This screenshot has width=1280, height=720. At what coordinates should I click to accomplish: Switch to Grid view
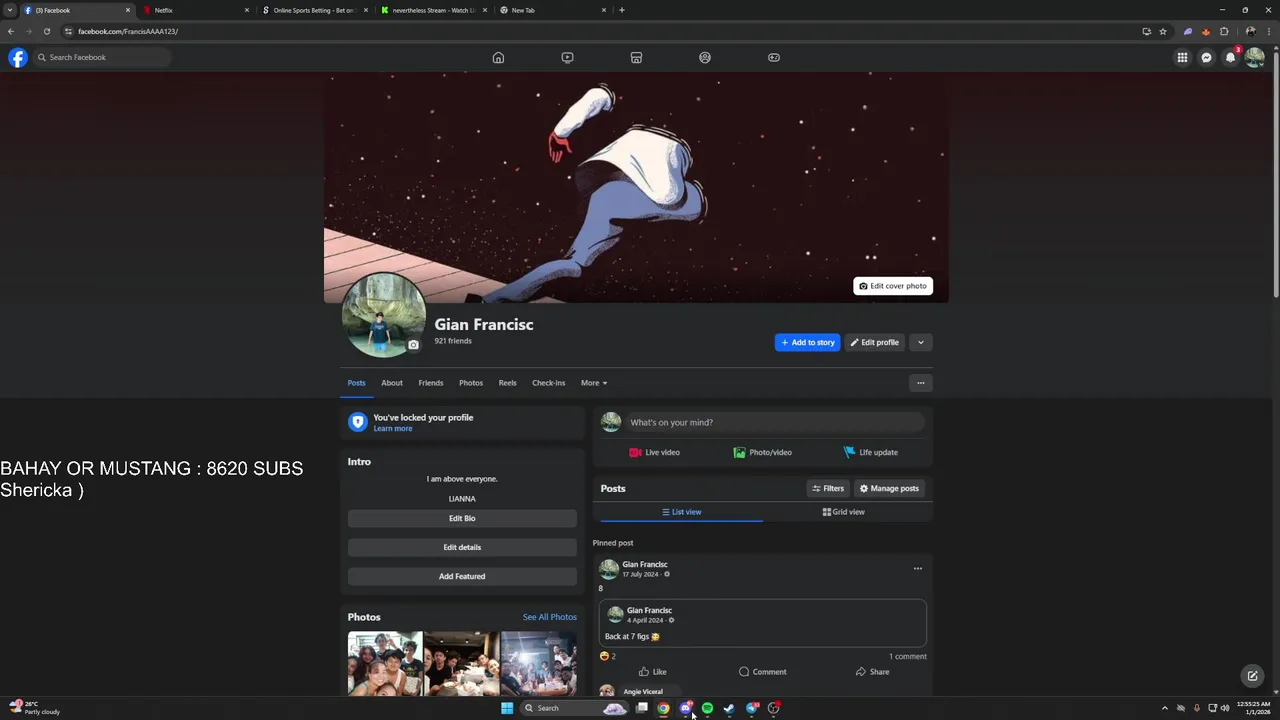[x=844, y=512]
